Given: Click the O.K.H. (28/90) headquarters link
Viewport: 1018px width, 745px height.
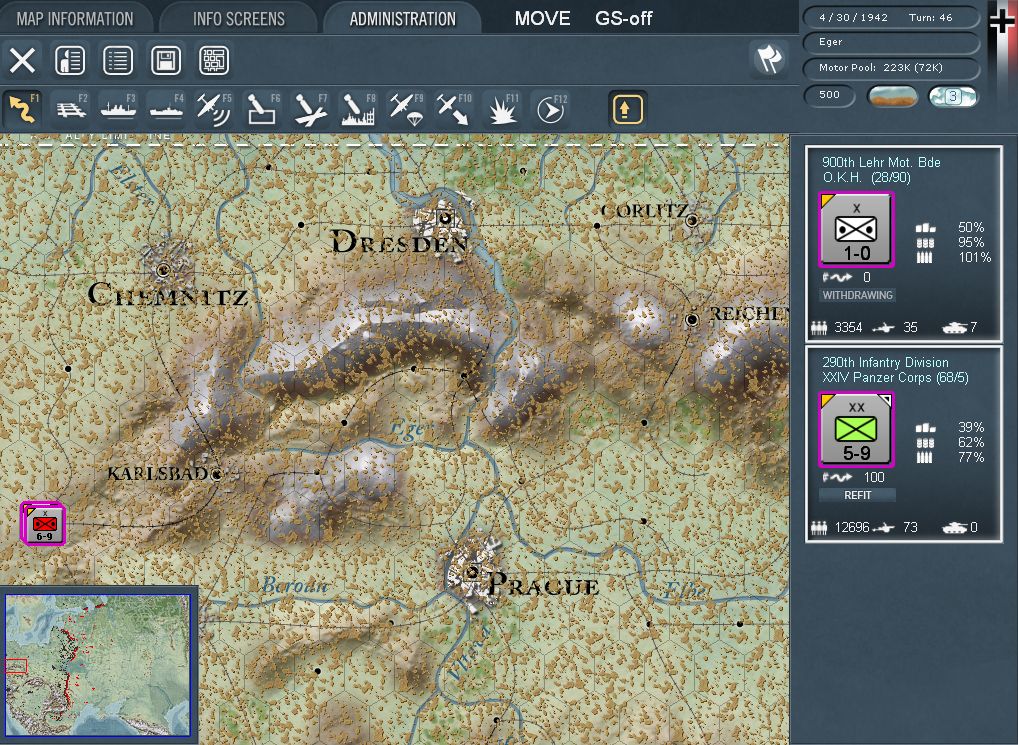Looking at the screenshot, I should [x=867, y=177].
